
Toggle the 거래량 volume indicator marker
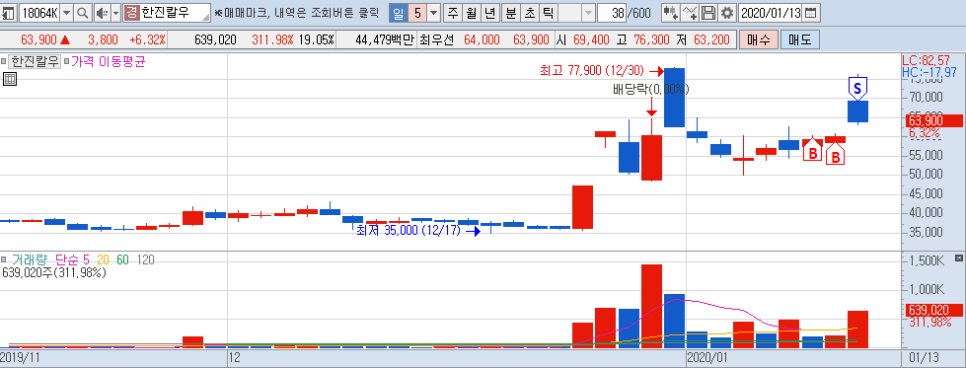coord(4,260)
